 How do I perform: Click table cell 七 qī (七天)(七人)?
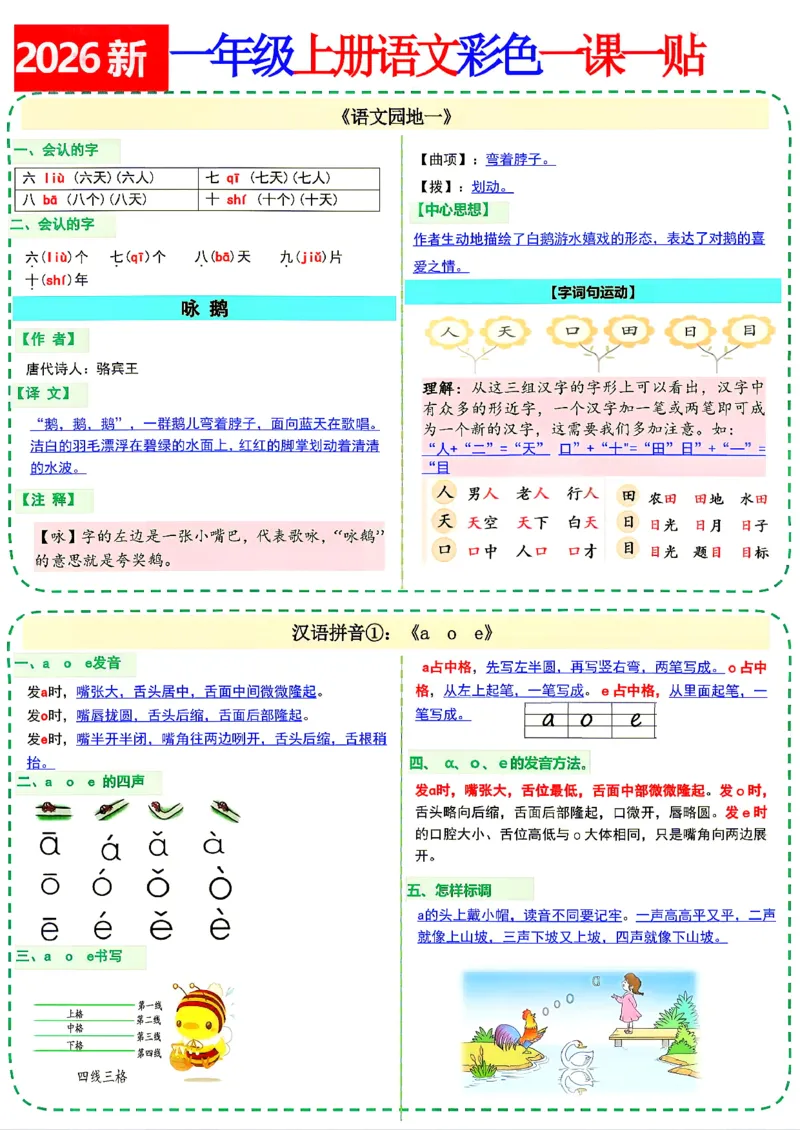289,178
